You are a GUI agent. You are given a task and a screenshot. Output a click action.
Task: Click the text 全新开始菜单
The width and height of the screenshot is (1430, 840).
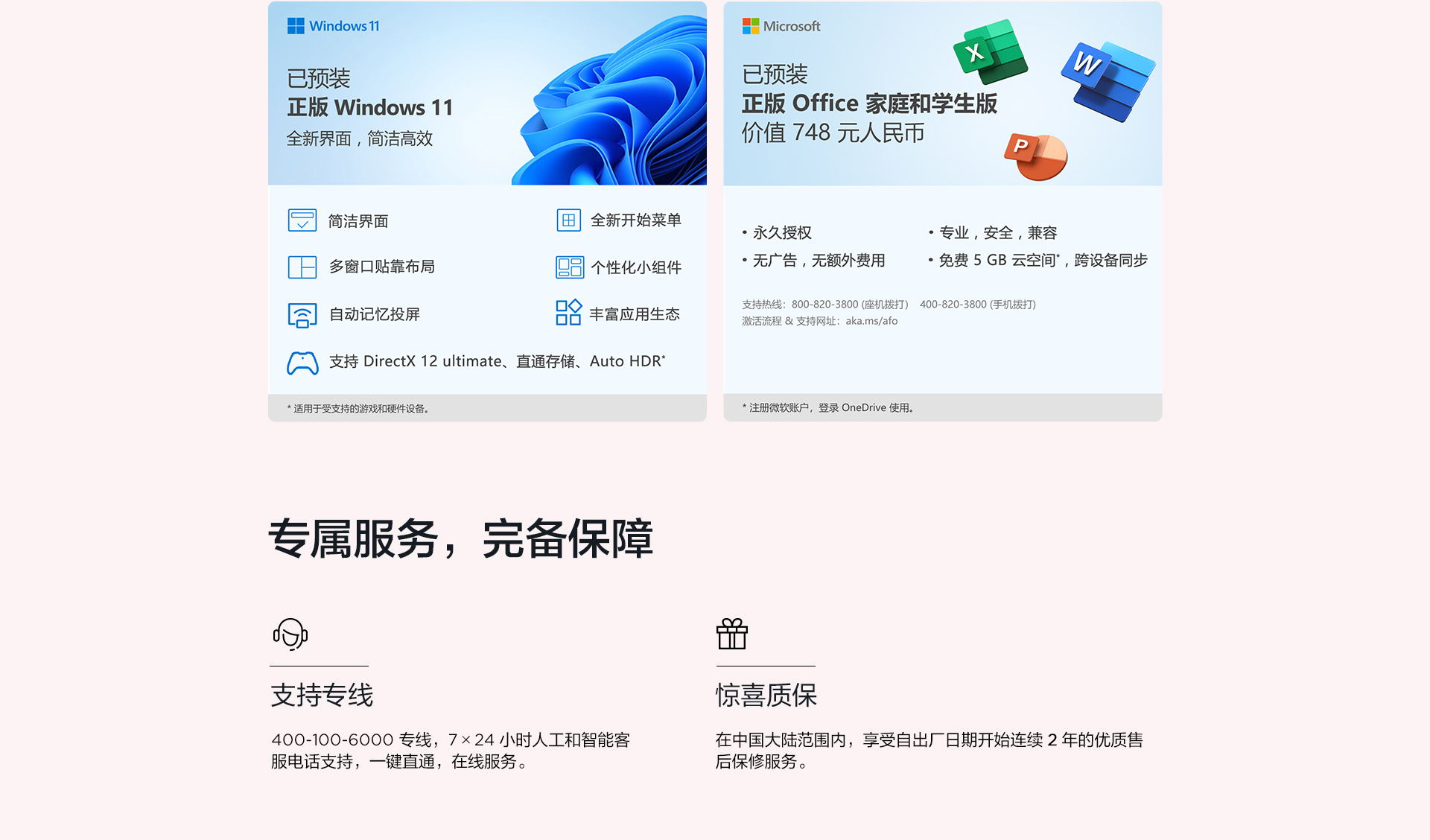(636, 220)
